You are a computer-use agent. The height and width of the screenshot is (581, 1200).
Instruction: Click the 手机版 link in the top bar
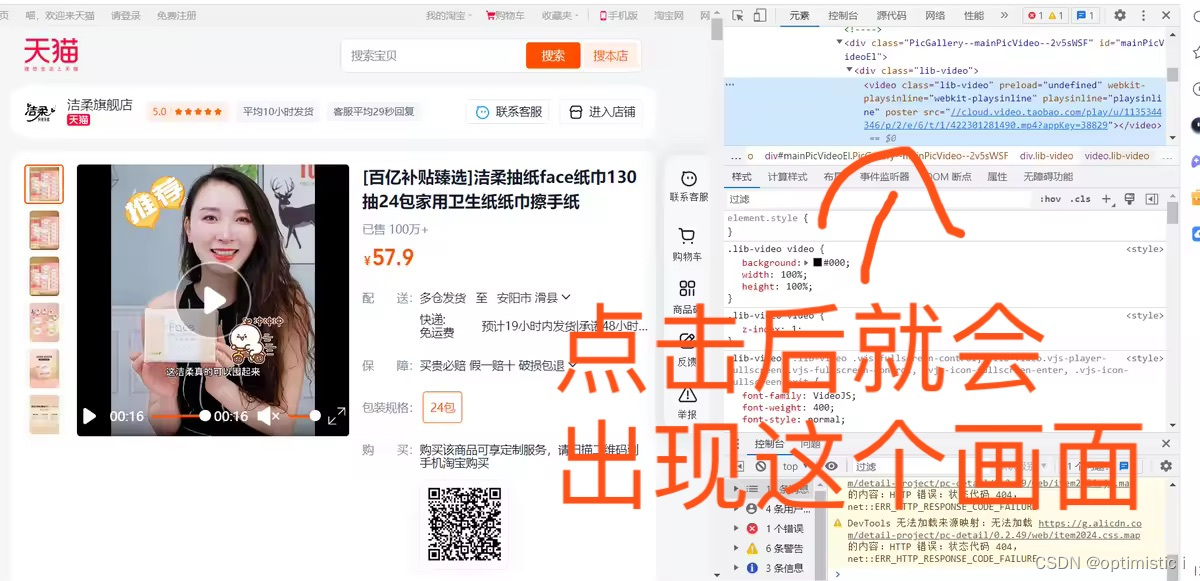pos(619,16)
